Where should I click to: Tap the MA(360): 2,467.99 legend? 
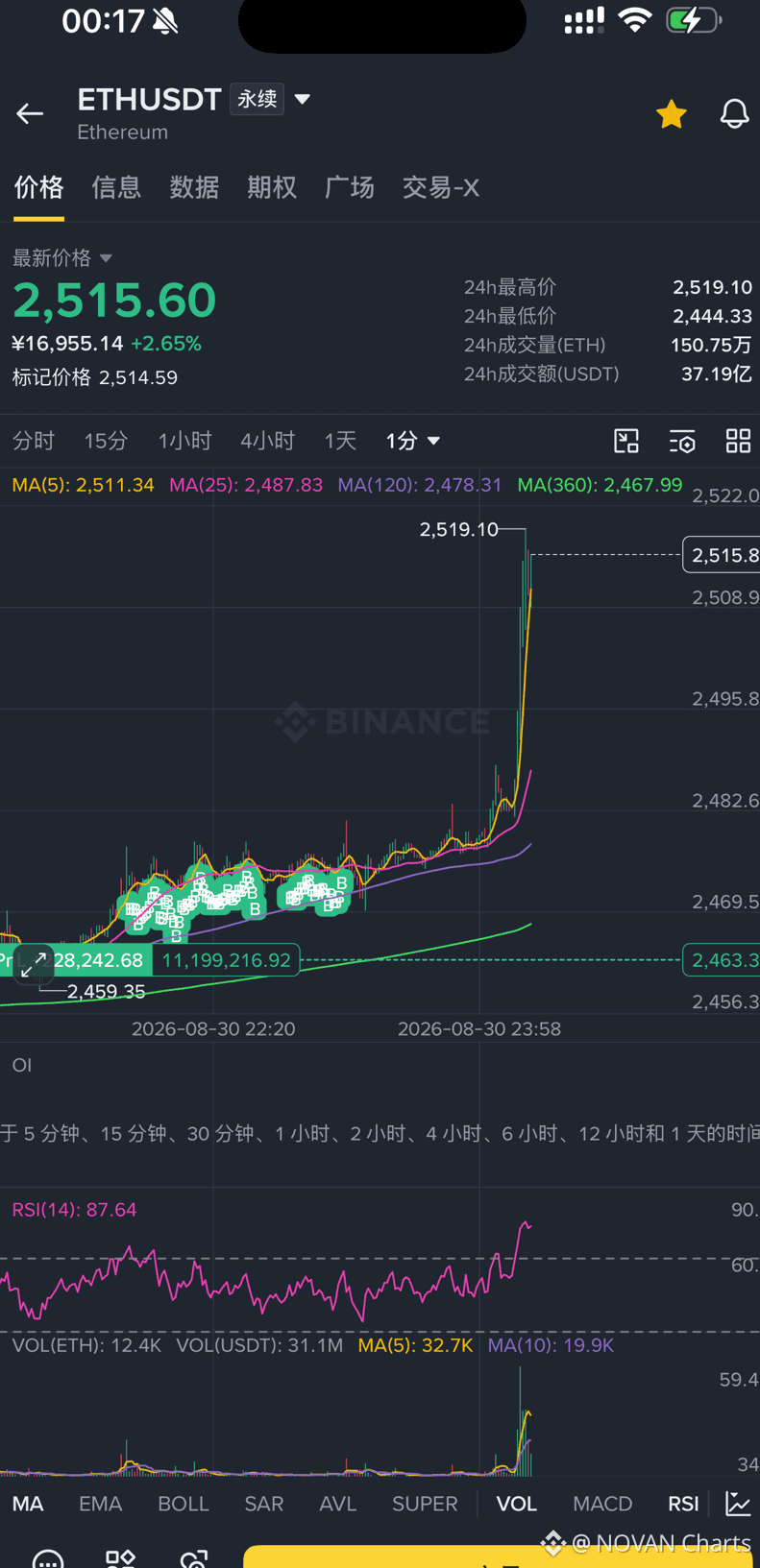pos(600,485)
